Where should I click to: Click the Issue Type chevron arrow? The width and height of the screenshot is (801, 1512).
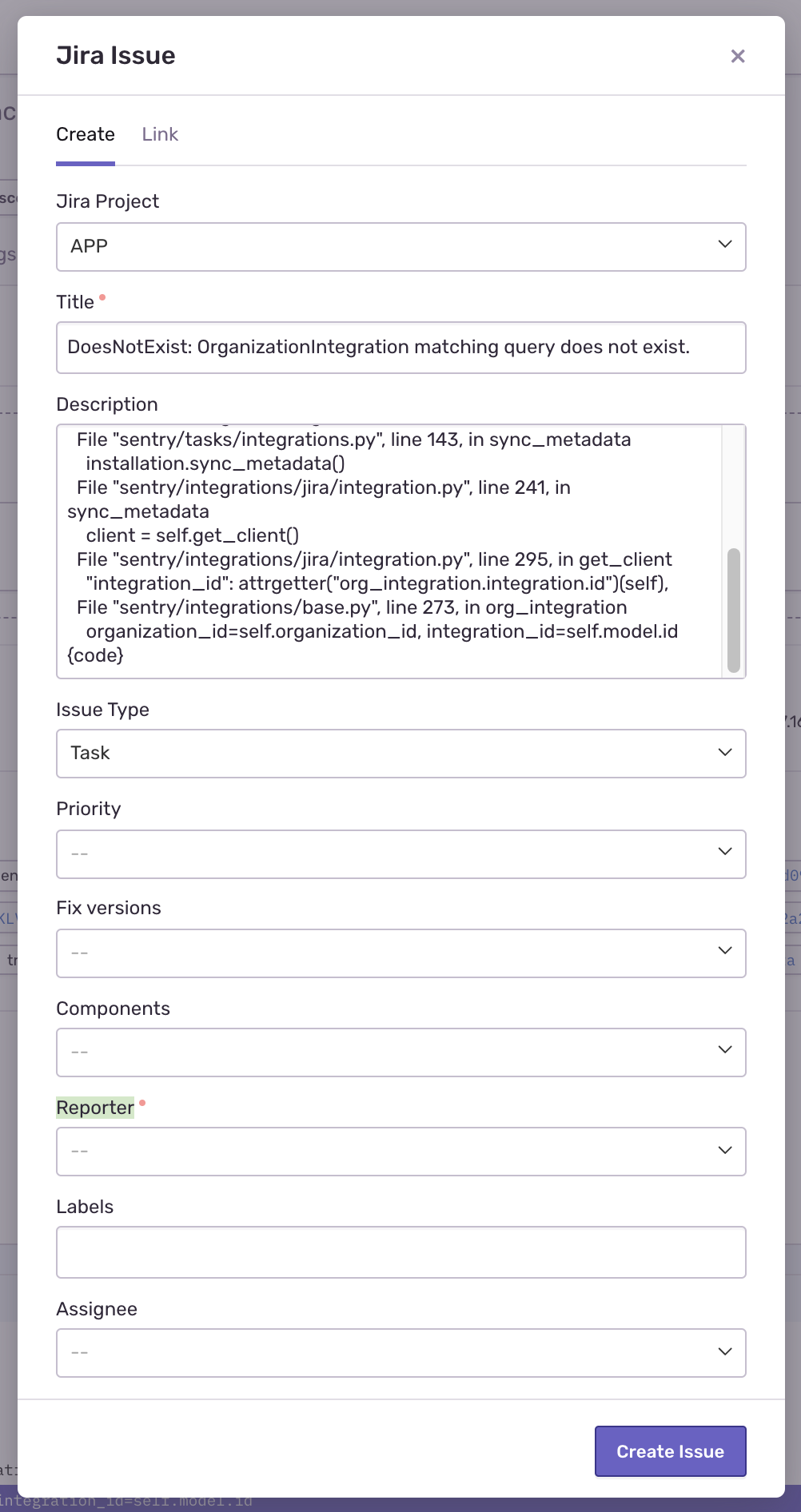tap(725, 752)
